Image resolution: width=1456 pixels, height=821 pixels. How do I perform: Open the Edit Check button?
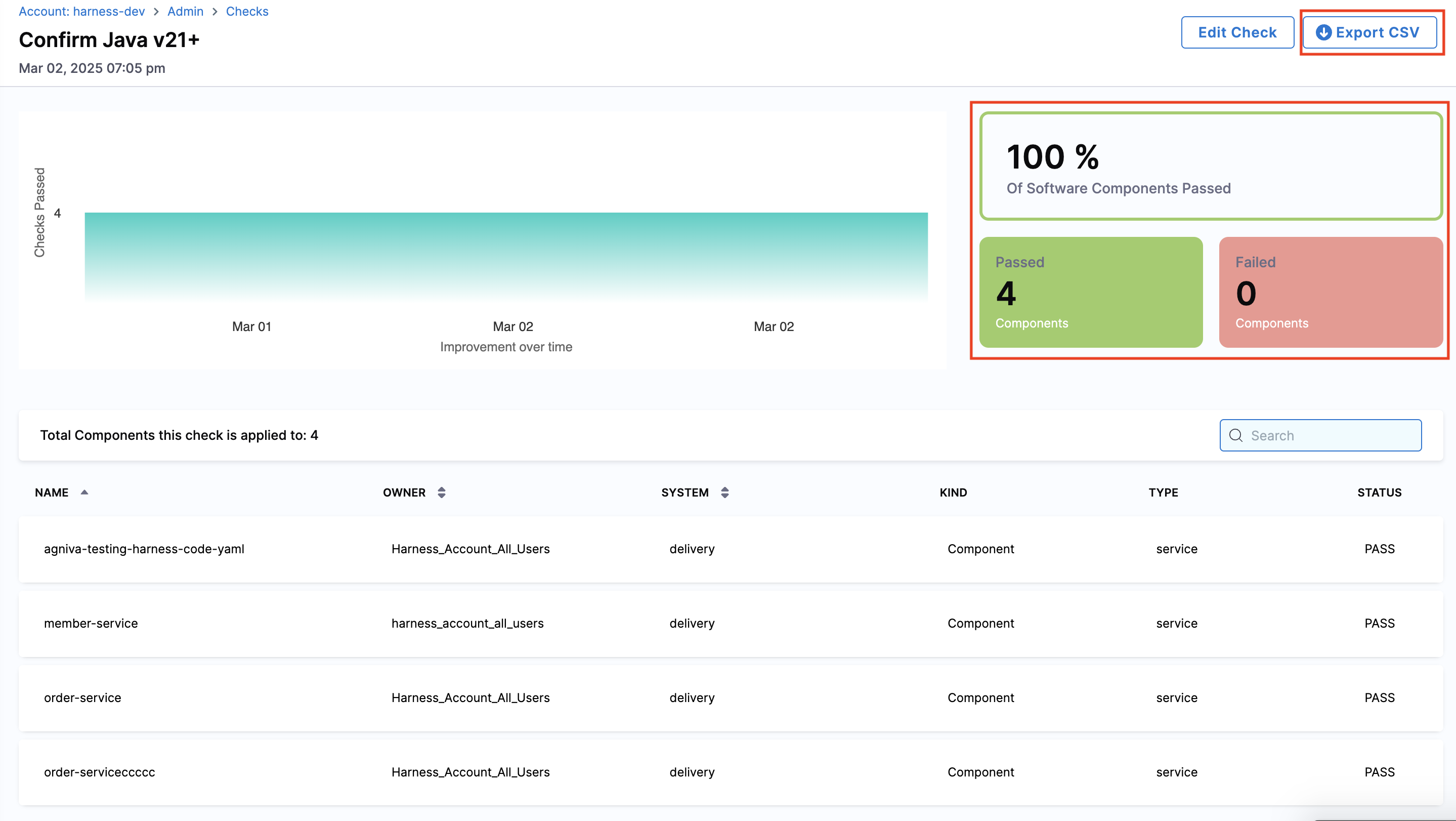pos(1237,32)
